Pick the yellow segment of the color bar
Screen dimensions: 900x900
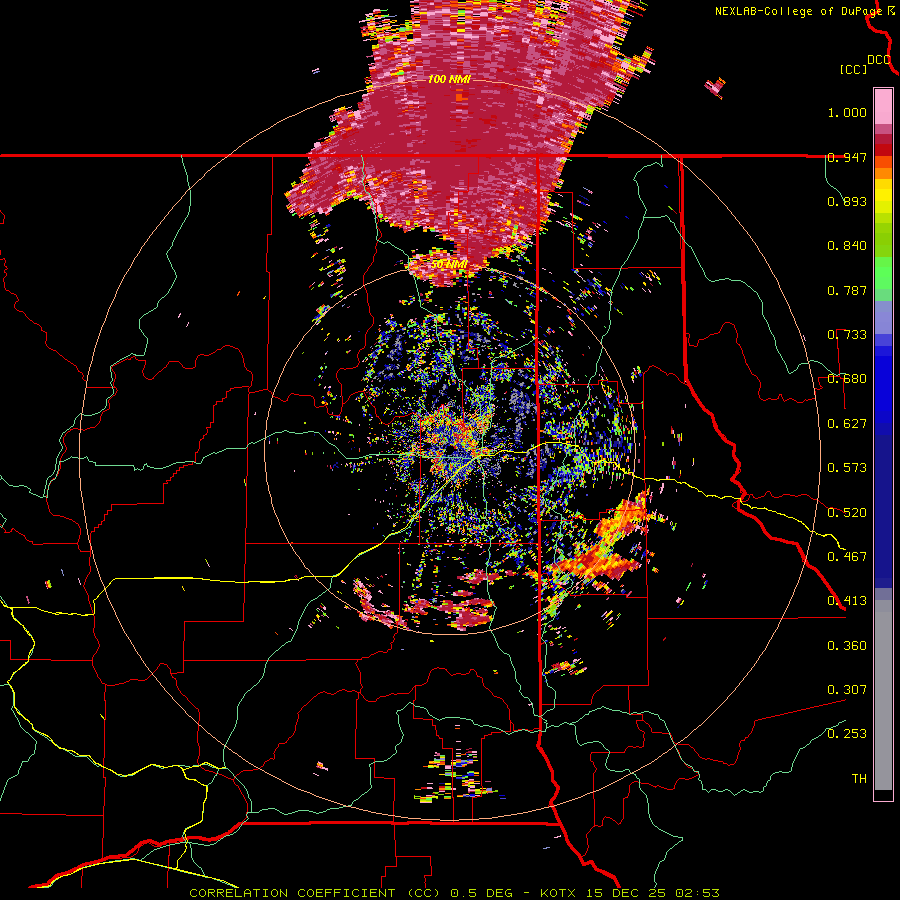pyautogui.click(x=883, y=195)
